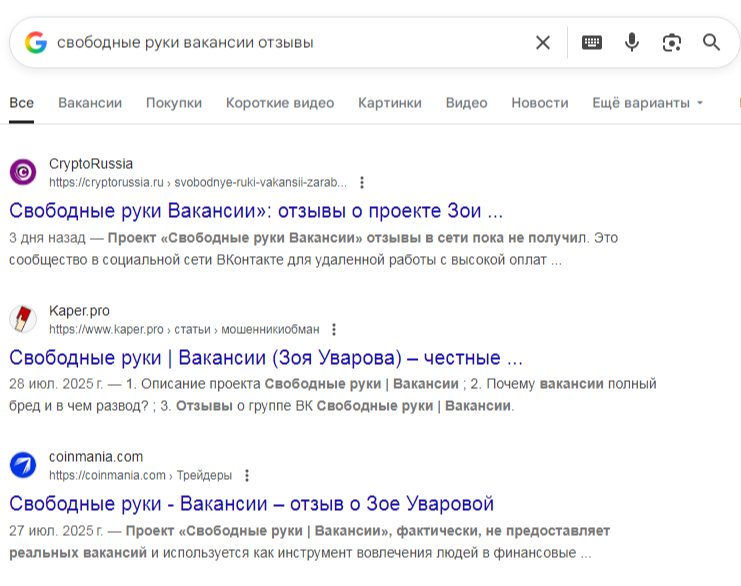Open the cryptorussia.ru URL breadcrumb
This screenshot has height=586, width=741.
198,182
